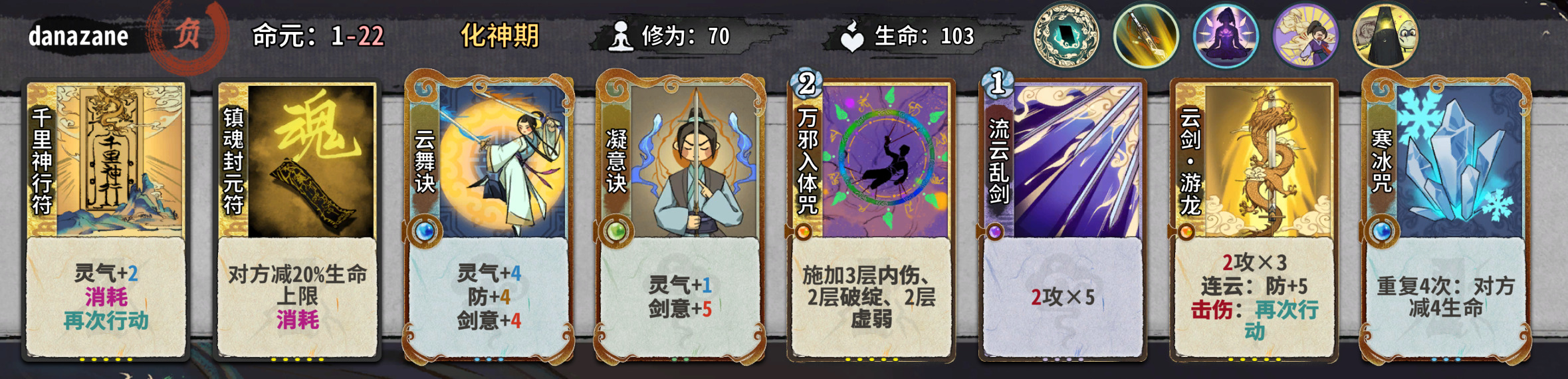
Task: Click the player name danazane
Action: [78, 36]
